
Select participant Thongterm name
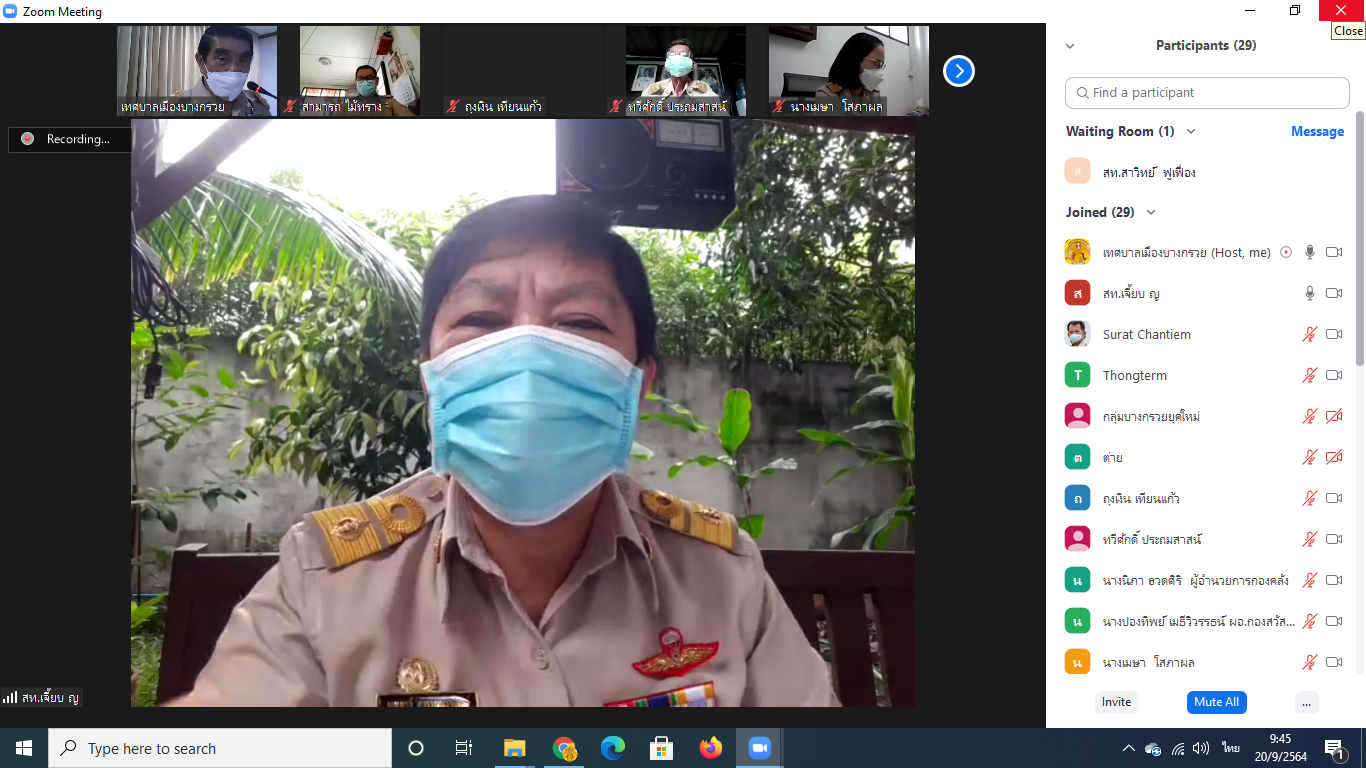tap(1134, 376)
